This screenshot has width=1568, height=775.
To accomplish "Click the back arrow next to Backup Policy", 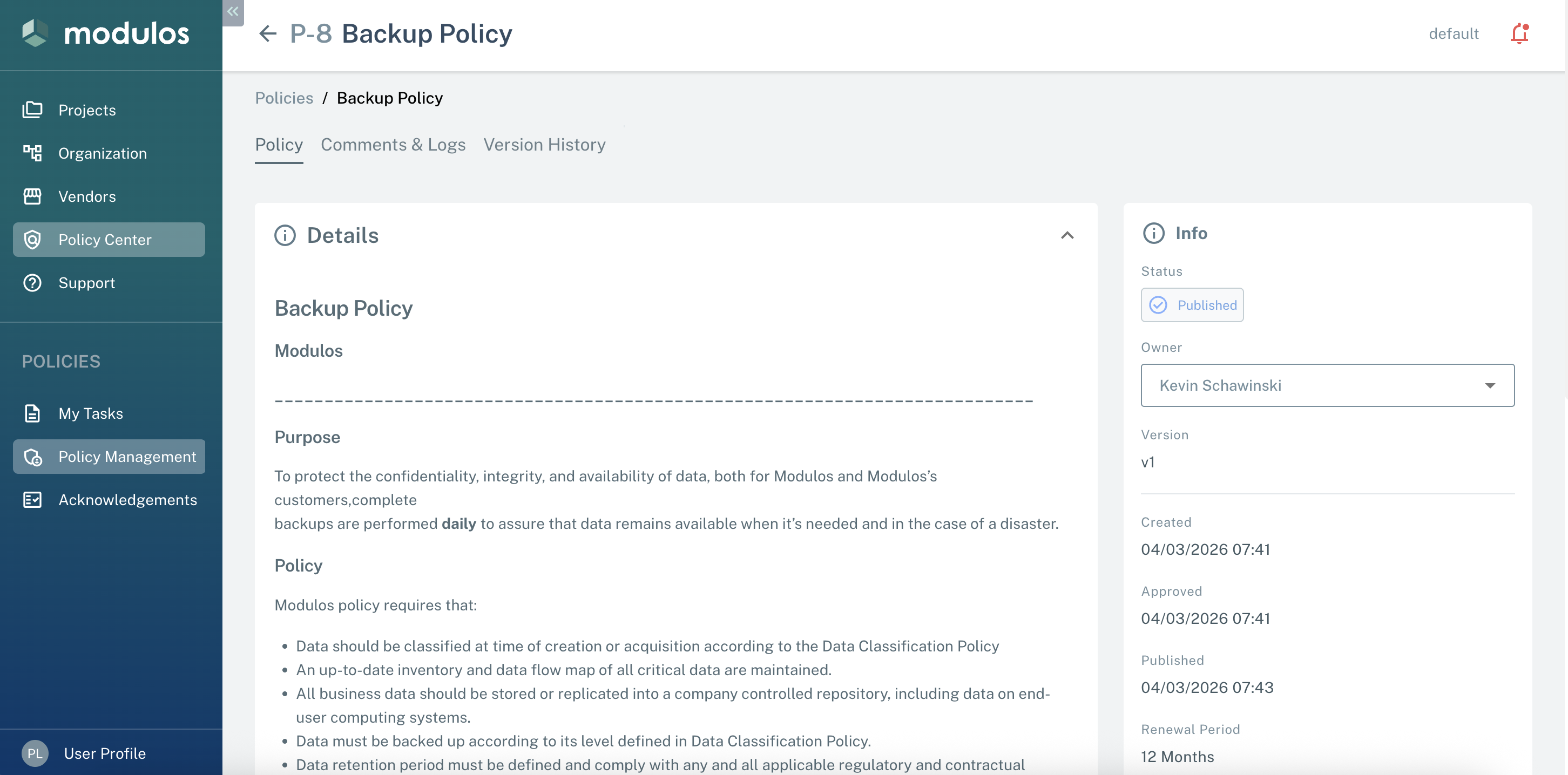I will (268, 33).
